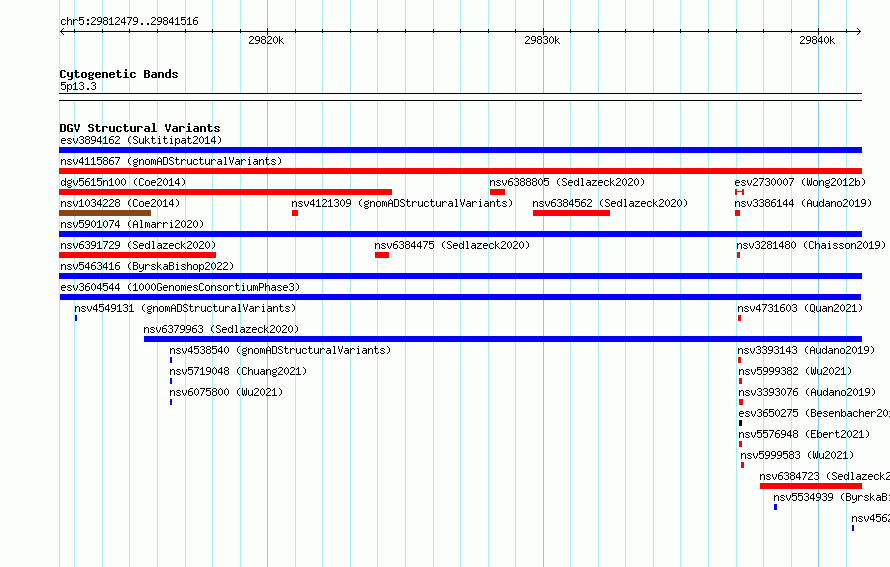Open nsv3393143 (Audano2019) label
The width and height of the screenshot is (890, 567).
[807, 350]
